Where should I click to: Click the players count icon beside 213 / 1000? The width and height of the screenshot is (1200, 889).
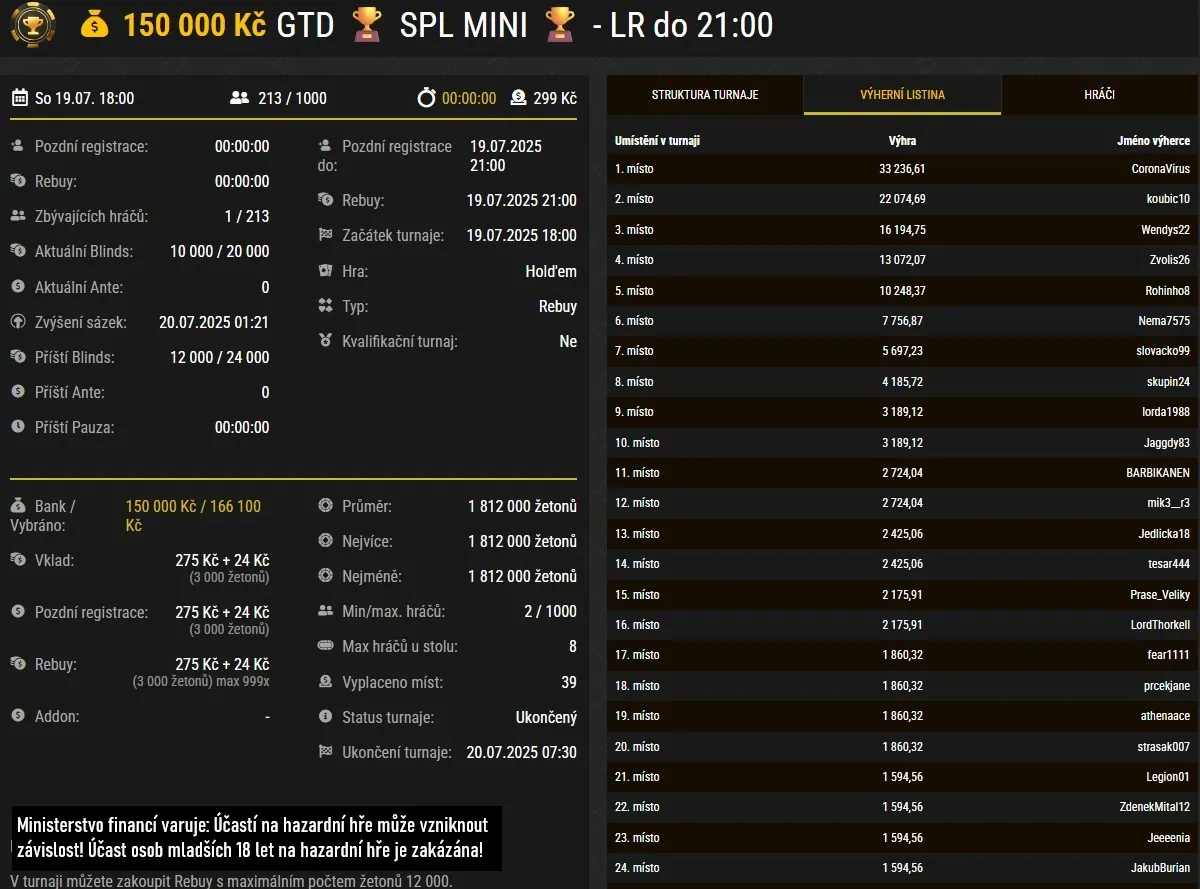tap(239, 98)
